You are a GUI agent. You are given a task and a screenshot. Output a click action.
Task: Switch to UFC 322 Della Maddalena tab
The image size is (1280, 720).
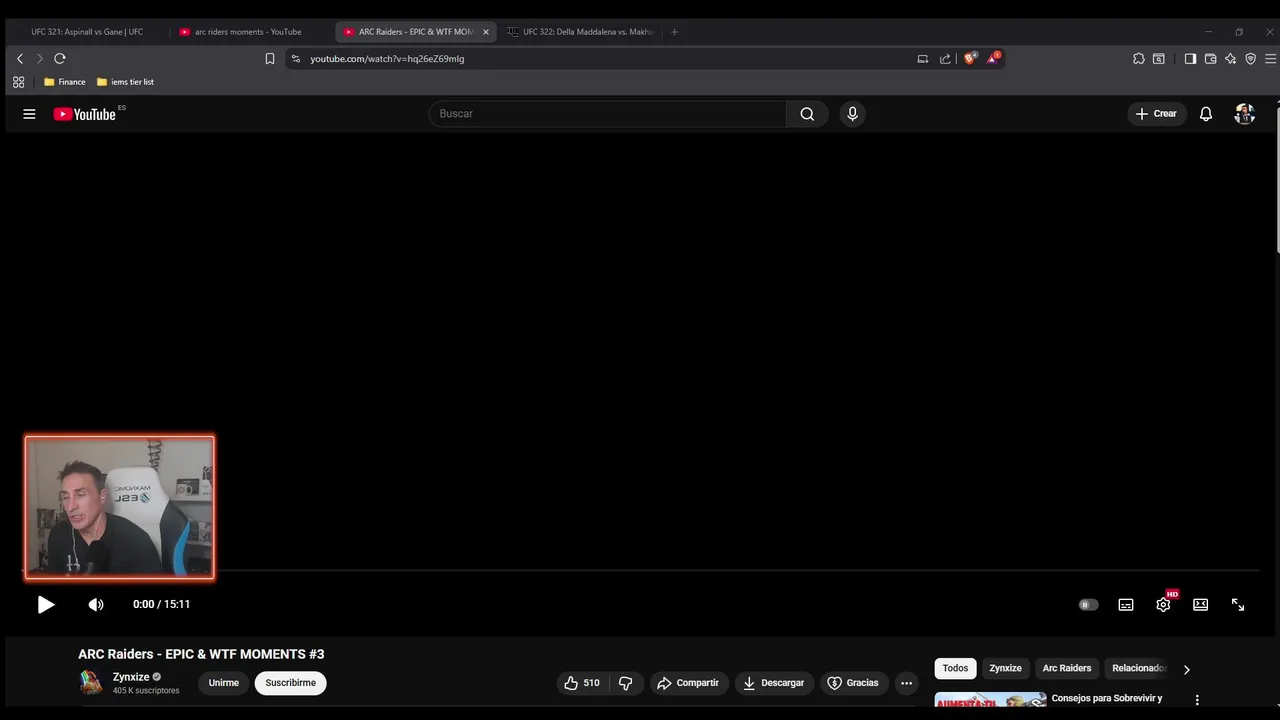click(x=580, y=32)
